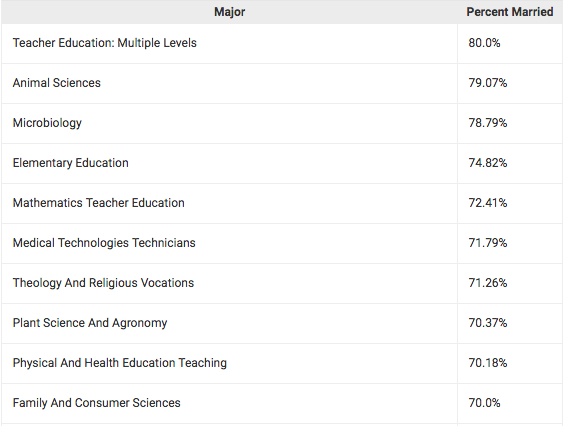Select the Elementary Education row
The height and width of the screenshot is (426, 563).
tap(282, 163)
